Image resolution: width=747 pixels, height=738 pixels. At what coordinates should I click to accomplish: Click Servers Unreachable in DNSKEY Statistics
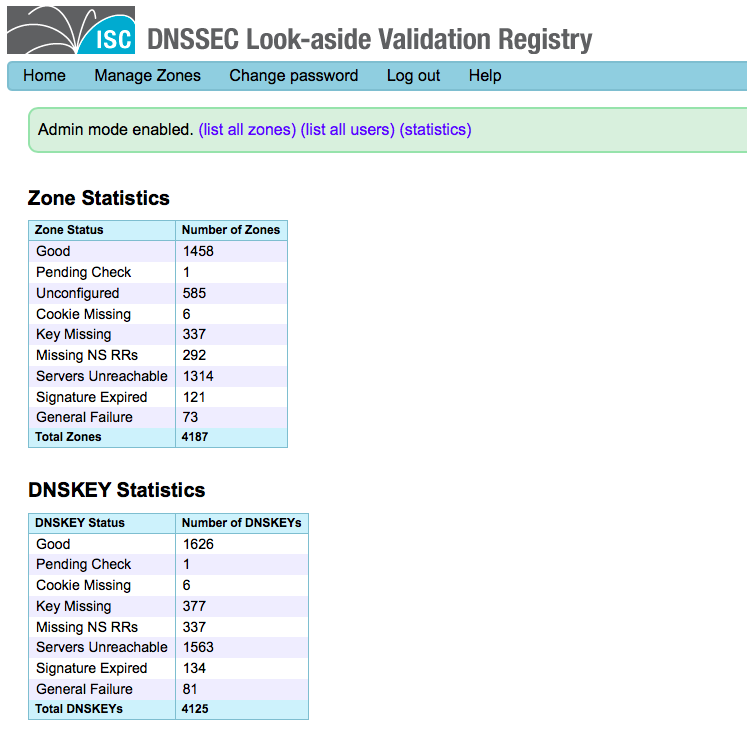[102, 647]
